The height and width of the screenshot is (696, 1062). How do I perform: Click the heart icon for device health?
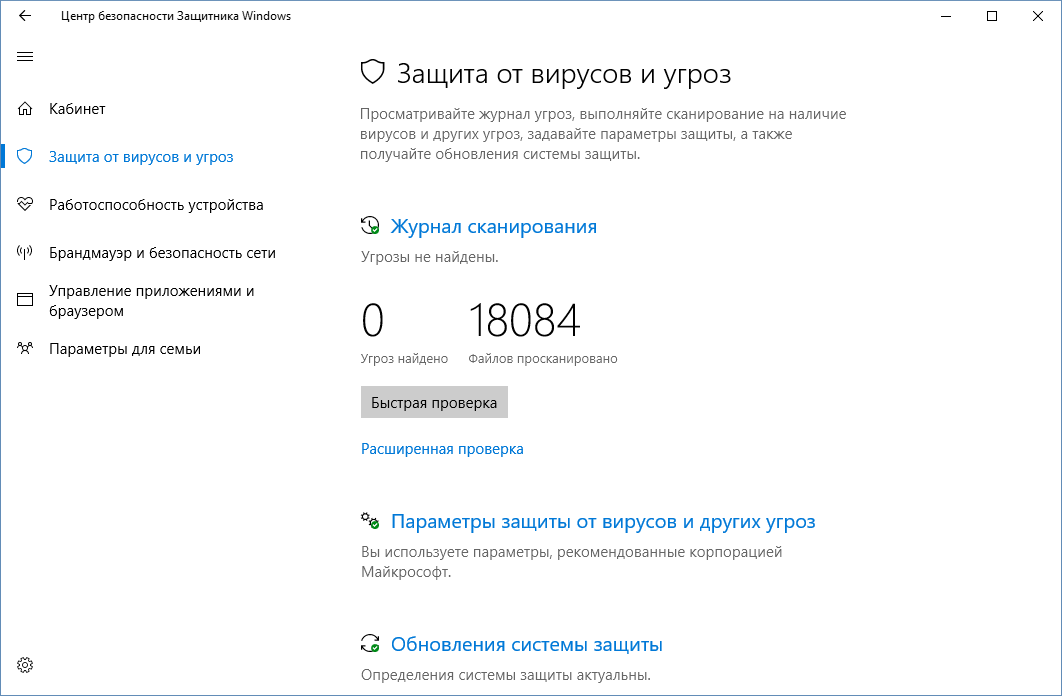(x=25, y=204)
